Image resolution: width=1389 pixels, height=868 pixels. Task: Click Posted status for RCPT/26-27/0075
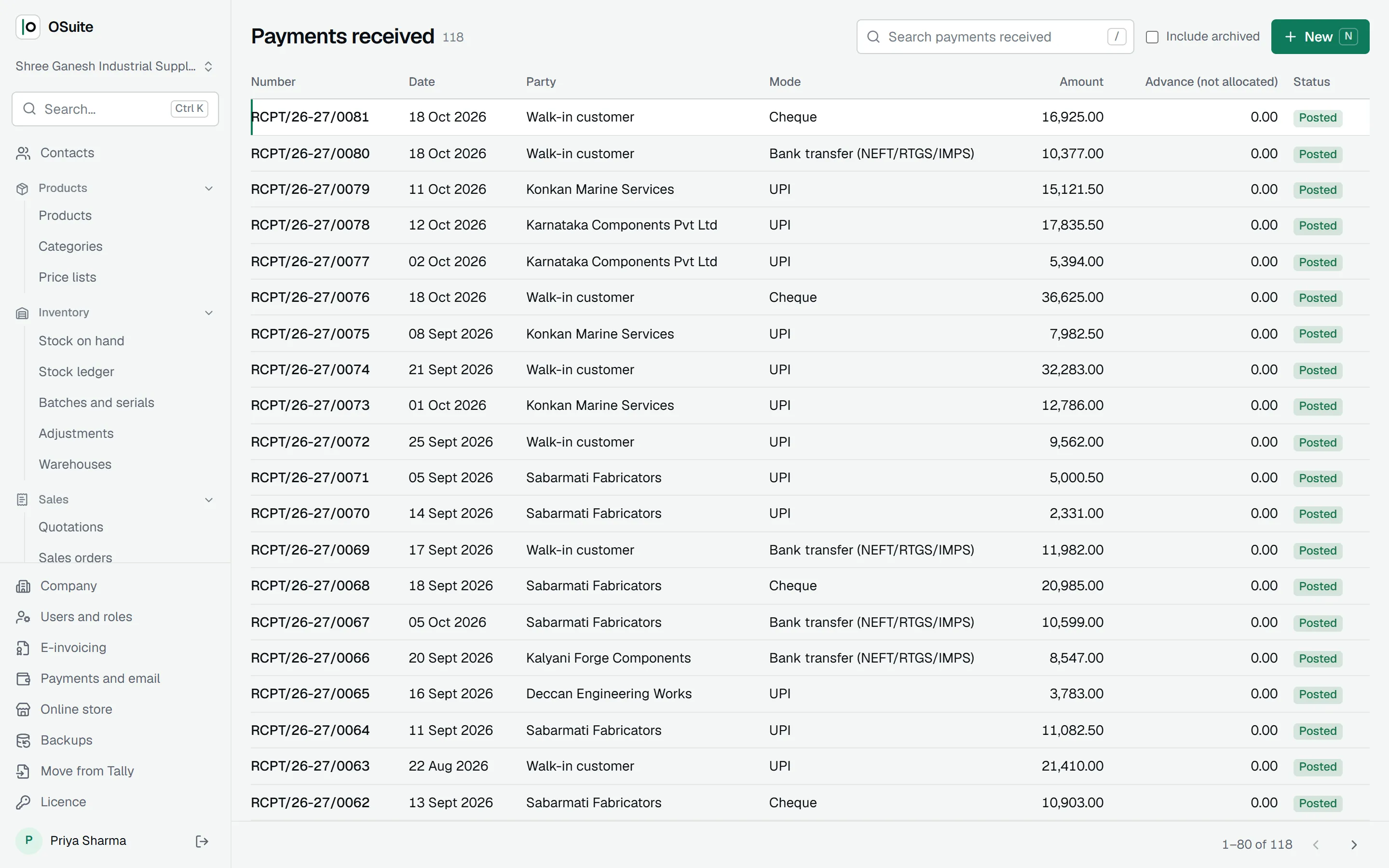[1317, 334]
